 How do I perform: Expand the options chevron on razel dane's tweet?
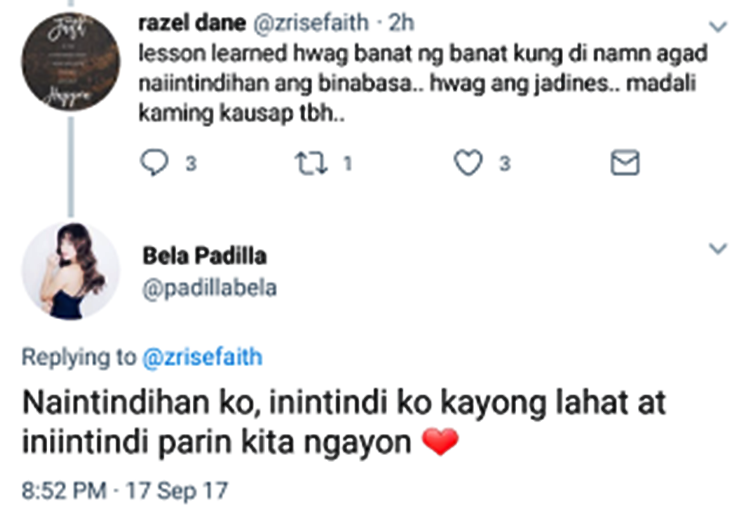[x=718, y=25]
